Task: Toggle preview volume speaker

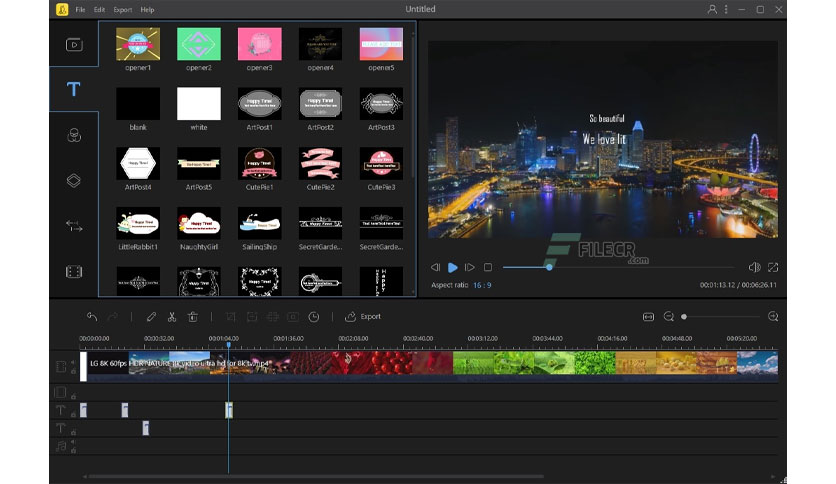Action: (754, 267)
